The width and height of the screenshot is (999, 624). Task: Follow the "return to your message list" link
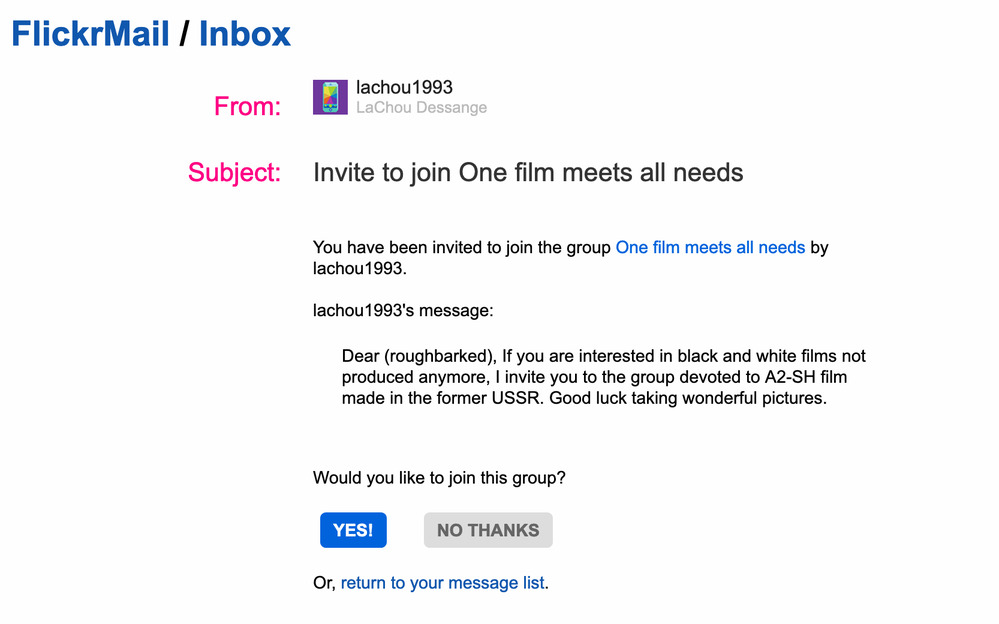[x=443, y=583]
